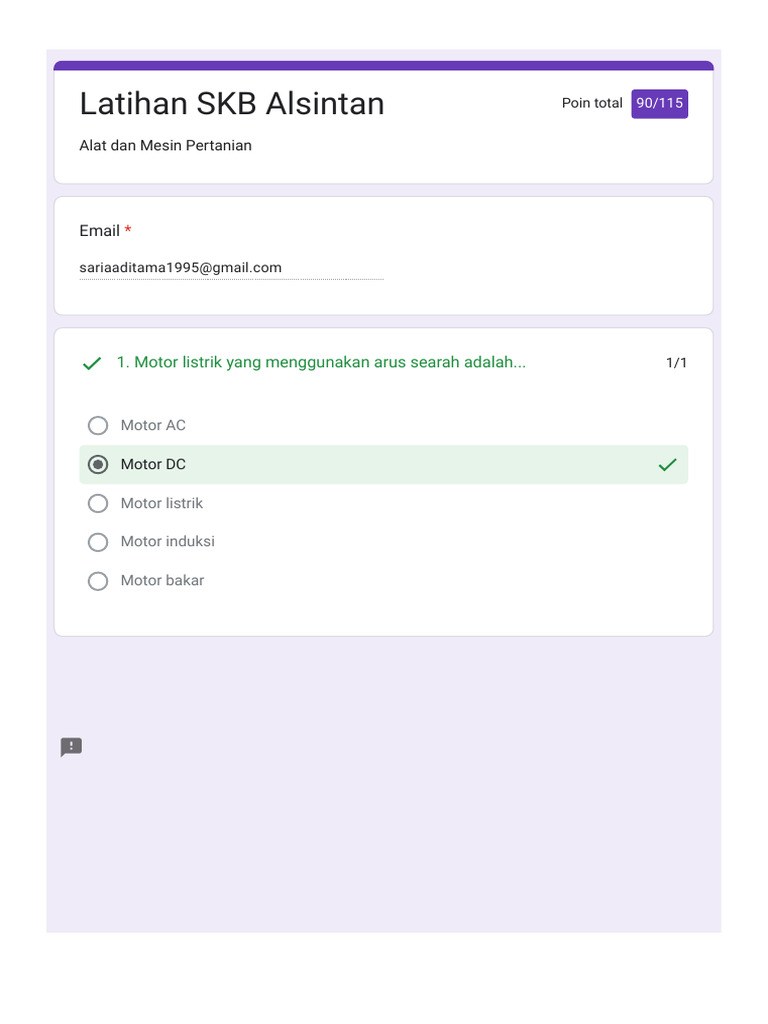Viewport: 768px width, 1024px height.
Task: Click the Latihan SKB Alsintan form title
Action: 232,104
